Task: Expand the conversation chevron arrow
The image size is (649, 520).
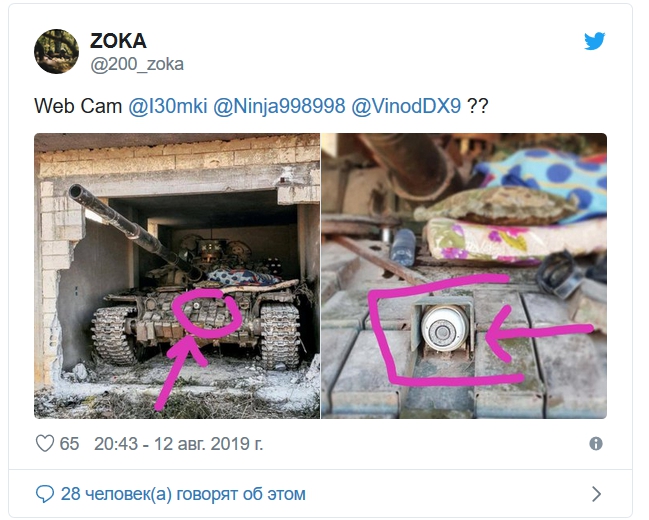Action: pyautogui.click(x=596, y=494)
